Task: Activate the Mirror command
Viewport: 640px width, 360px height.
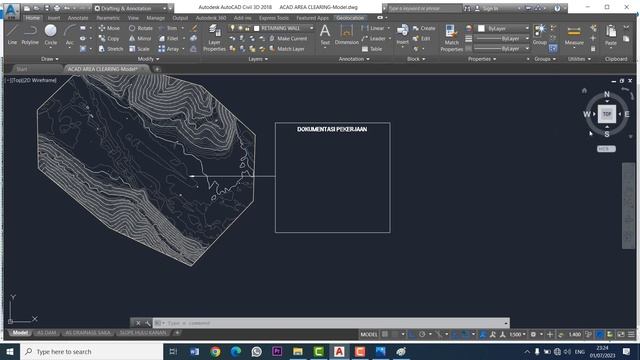Action: click(140, 38)
